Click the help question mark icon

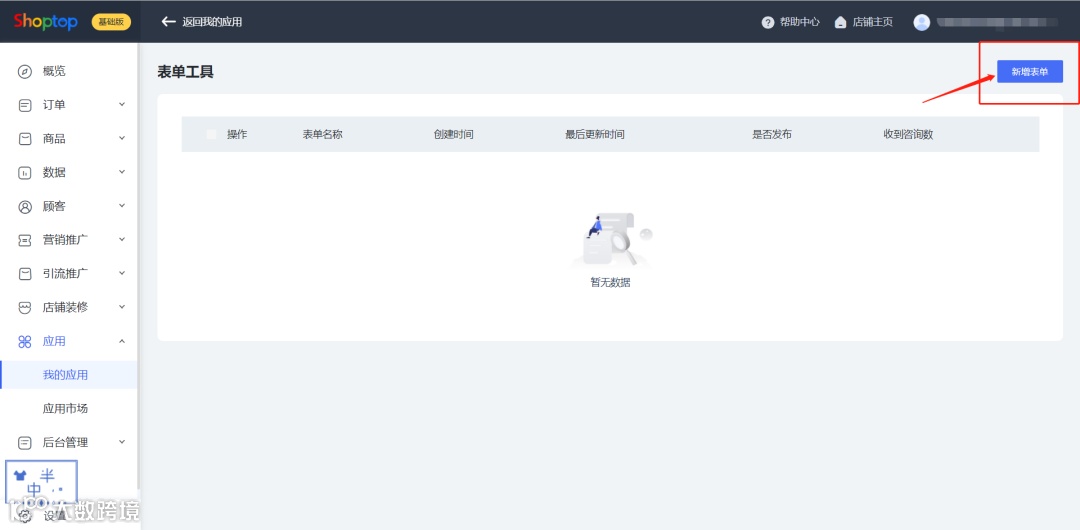click(767, 22)
